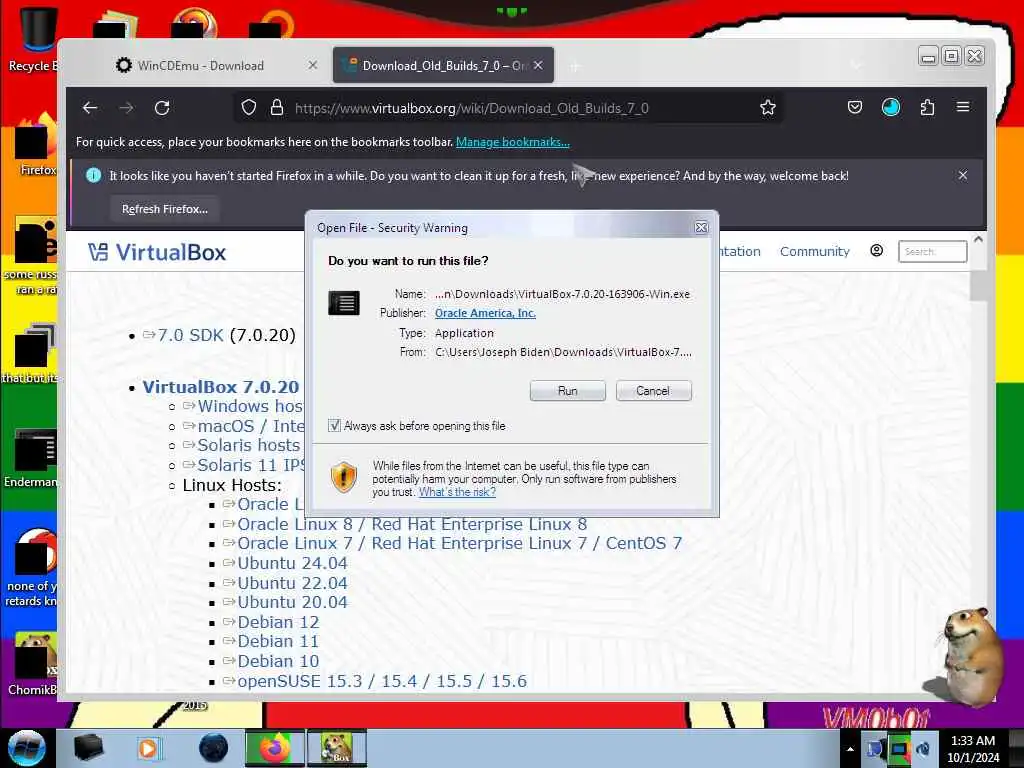The width and height of the screenshot is (1024, 768).
Task: Open the Manage bookmarks... link
Action: tap(513, 142)
